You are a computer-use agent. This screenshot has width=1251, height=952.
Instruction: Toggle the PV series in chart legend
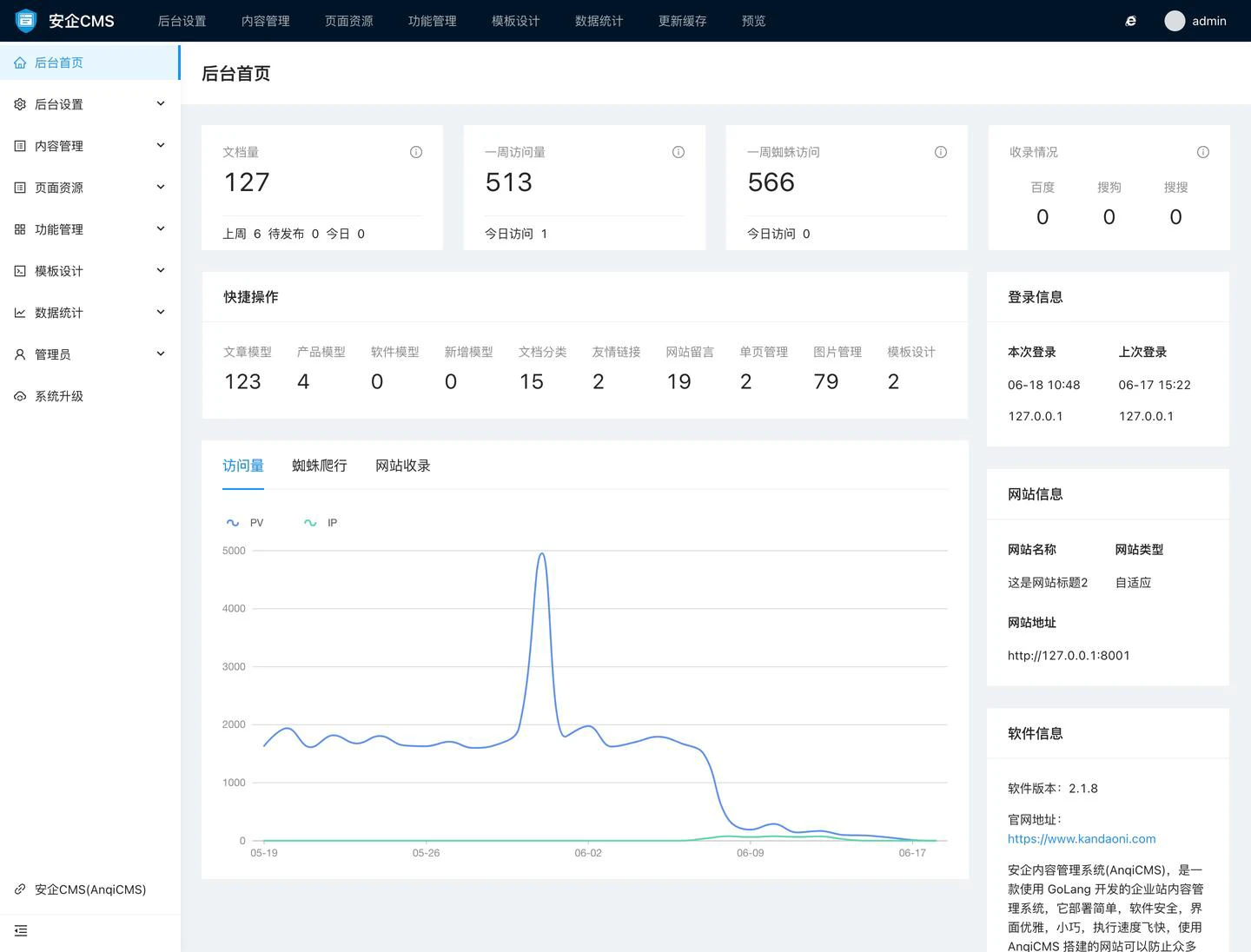(x=245, y=523)
